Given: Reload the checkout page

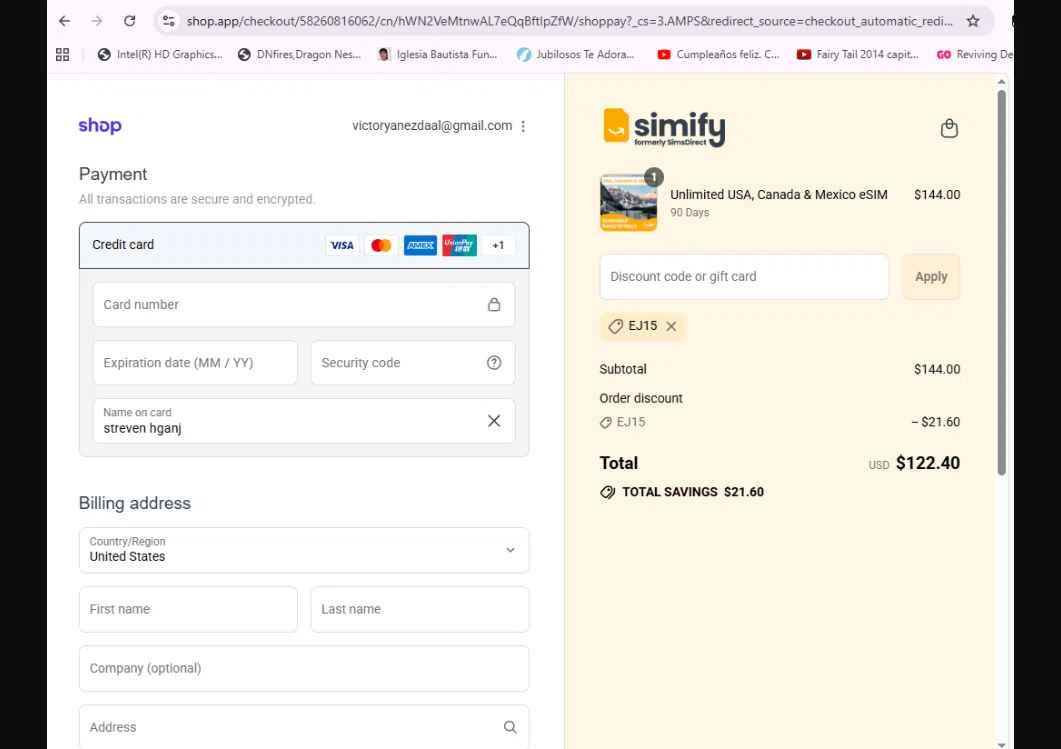Looking at the screenshot, I should click(129, 21).
